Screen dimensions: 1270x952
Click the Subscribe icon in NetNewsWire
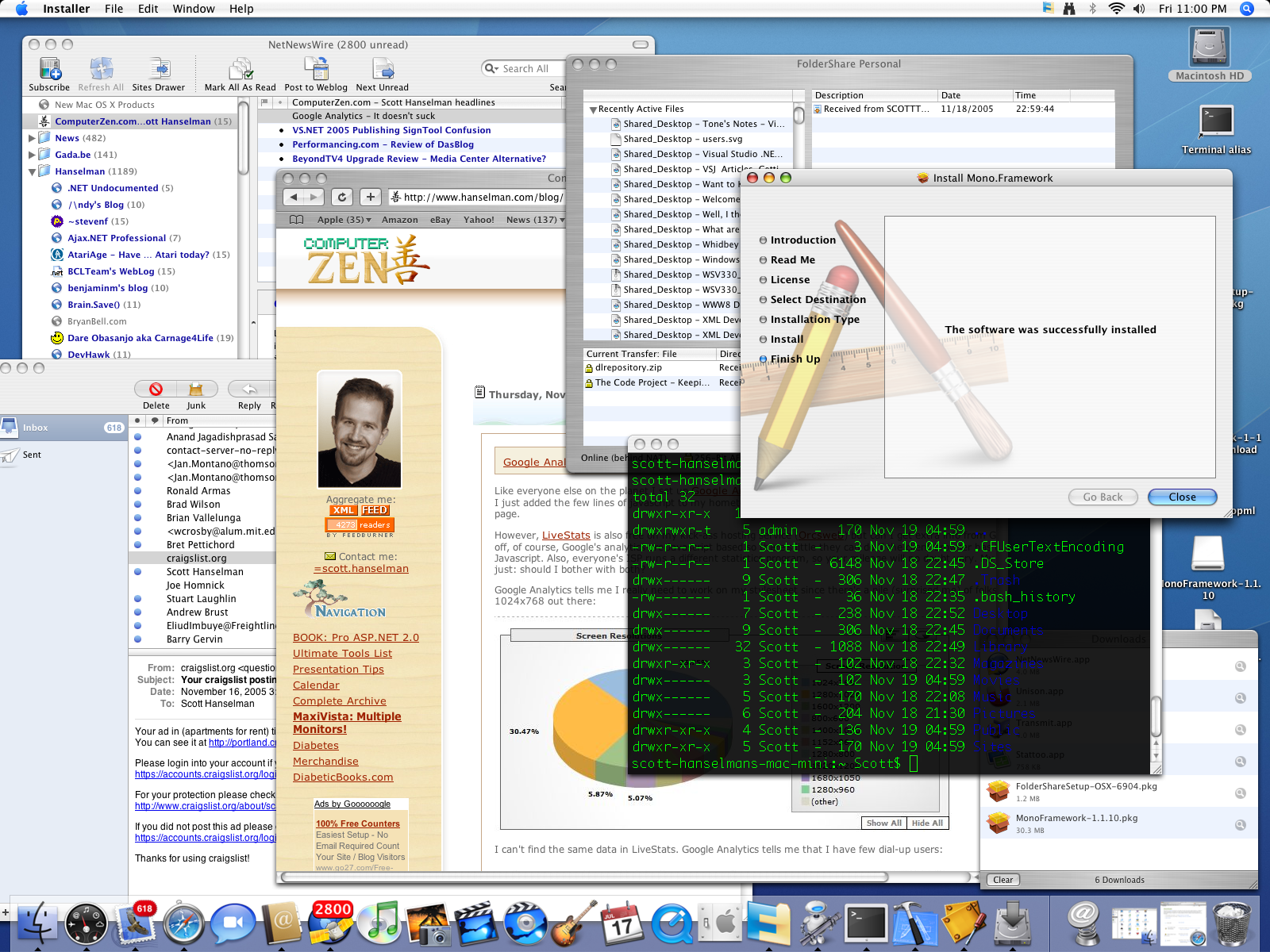point(49,70)
